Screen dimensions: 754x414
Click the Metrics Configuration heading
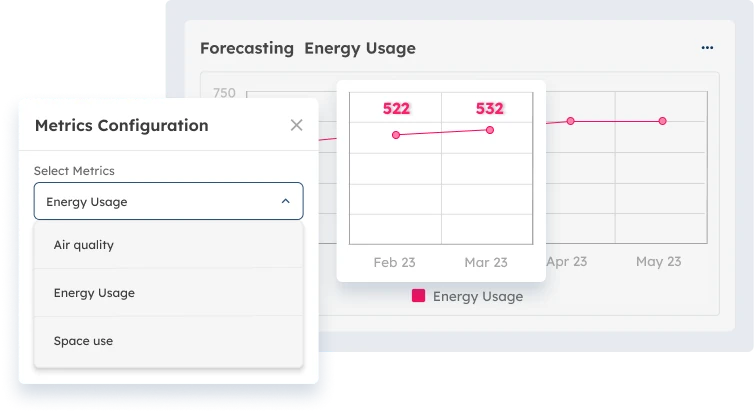coord(121,125)
